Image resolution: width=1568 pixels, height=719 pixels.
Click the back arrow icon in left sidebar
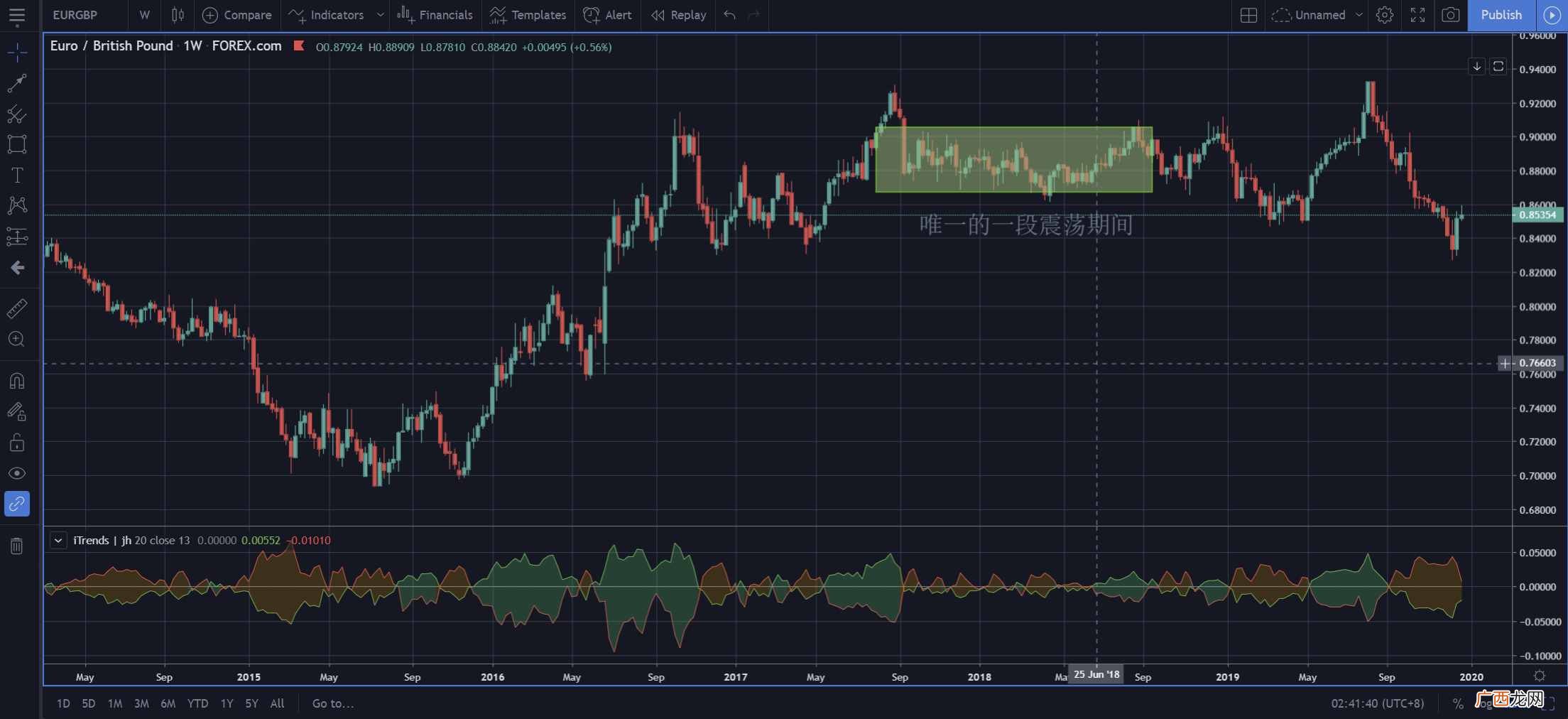(17, 268)
